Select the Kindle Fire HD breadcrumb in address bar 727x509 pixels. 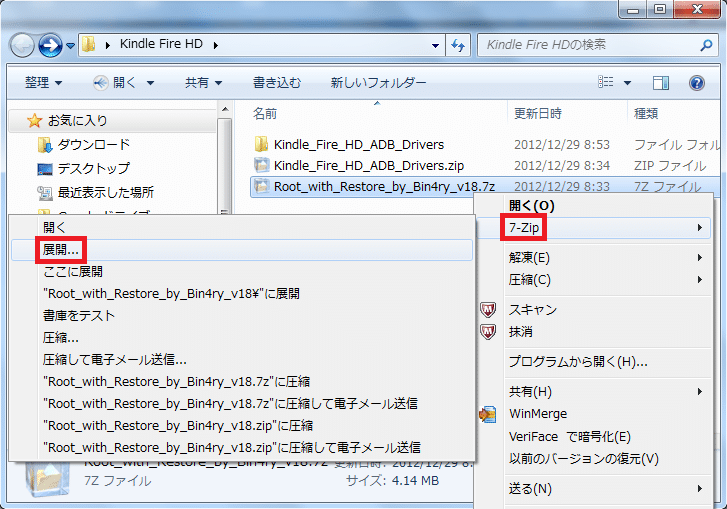[161, 44]
